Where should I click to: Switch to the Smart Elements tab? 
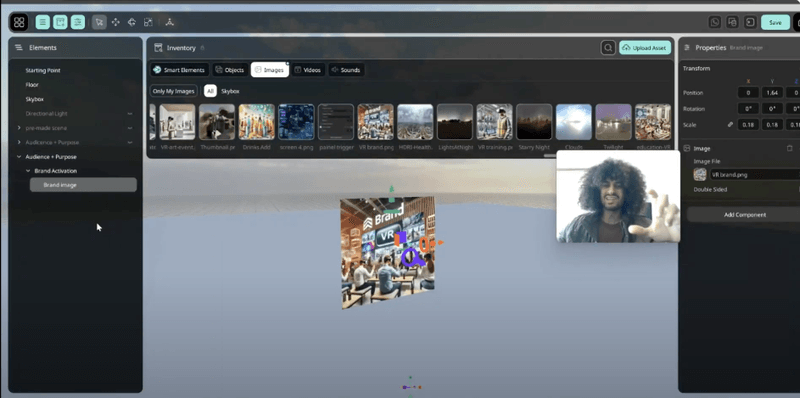click(179, 70)
